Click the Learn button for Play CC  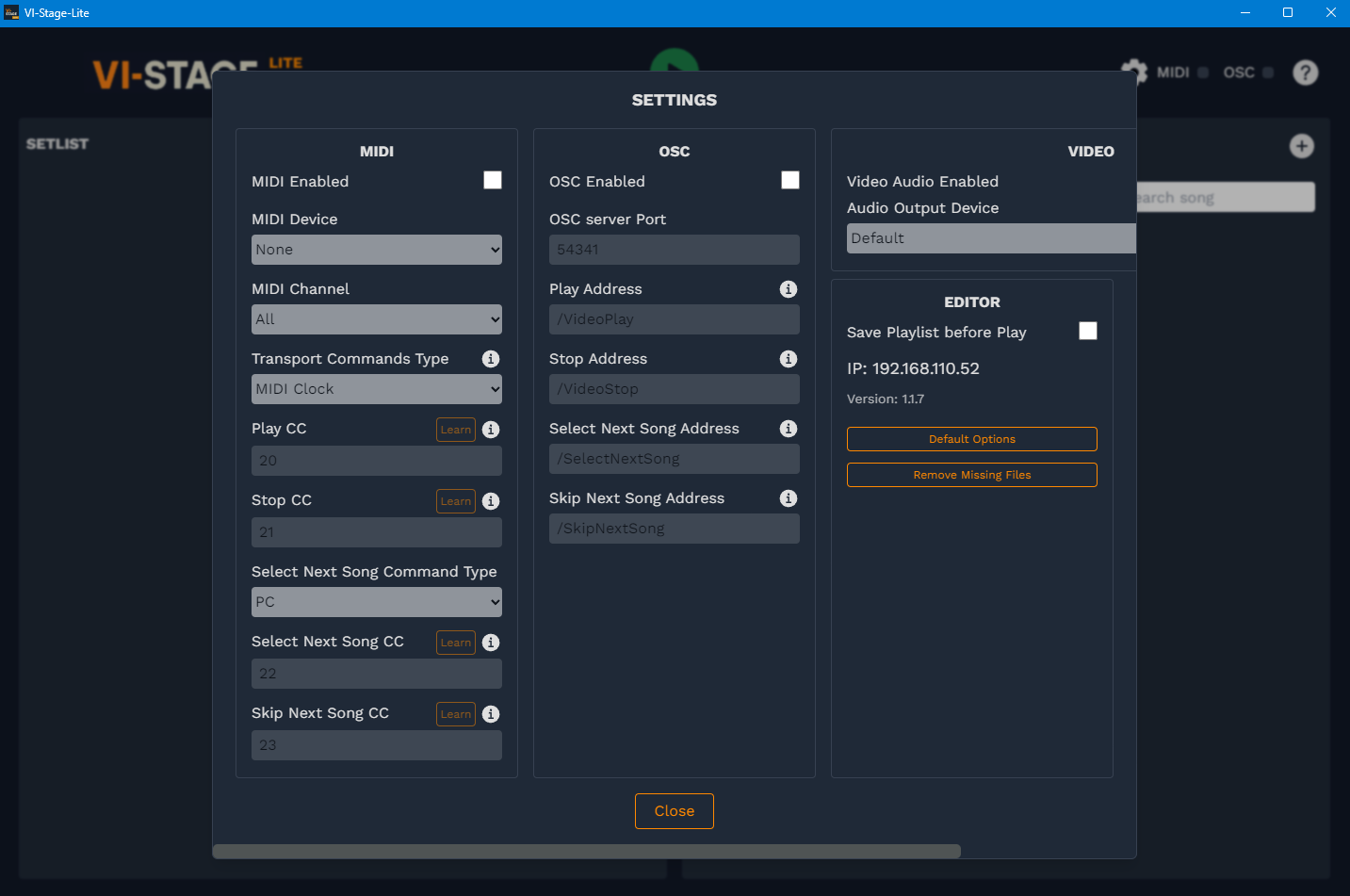pyautogui.click(x=456, y=430)
